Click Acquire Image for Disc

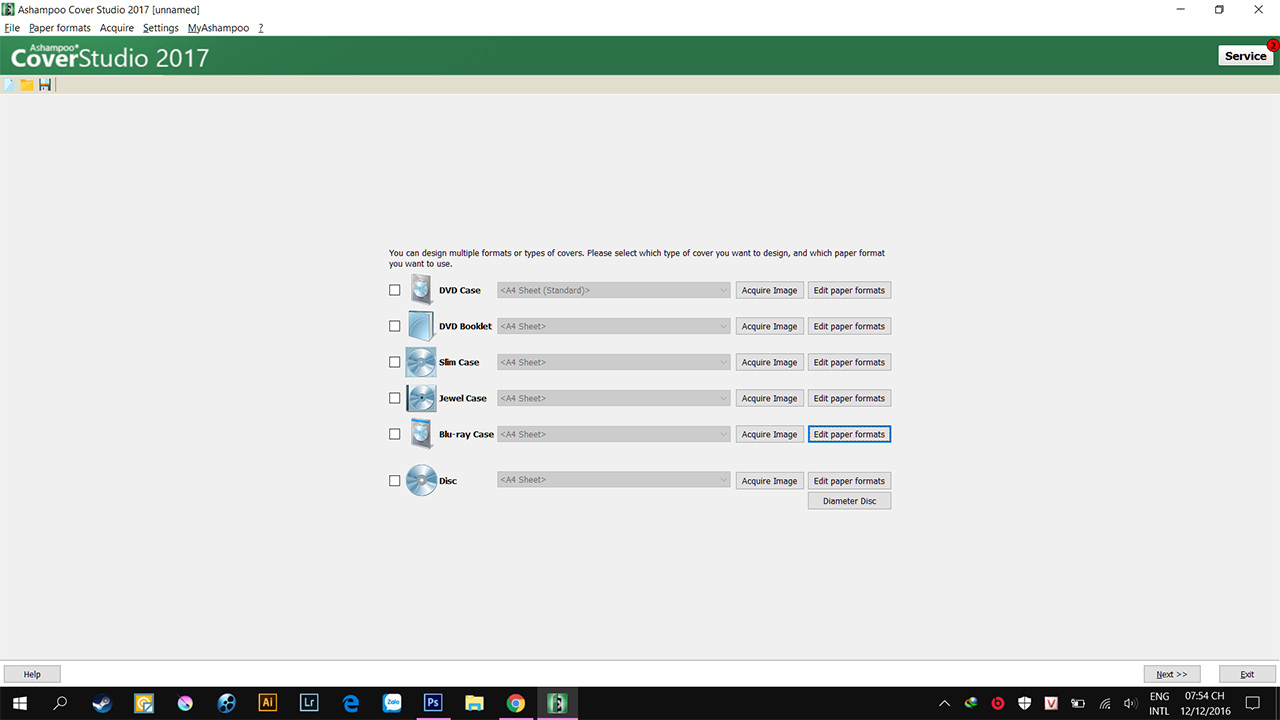click(770, 481)
